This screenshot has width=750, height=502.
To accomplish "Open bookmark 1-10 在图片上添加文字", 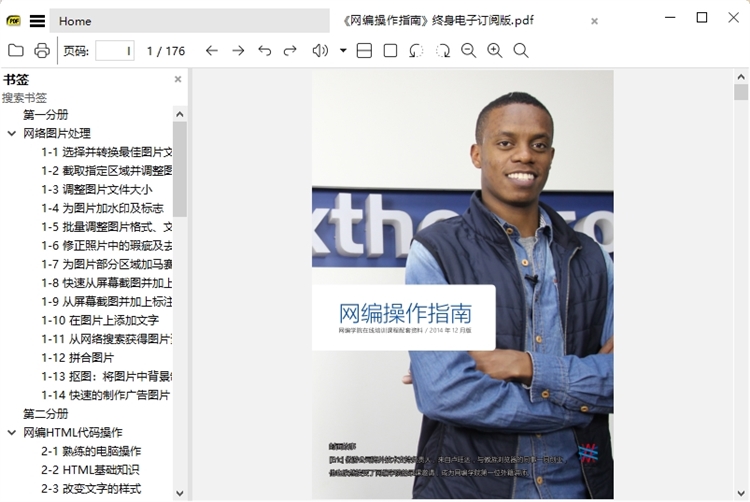I will pos(99,320).
